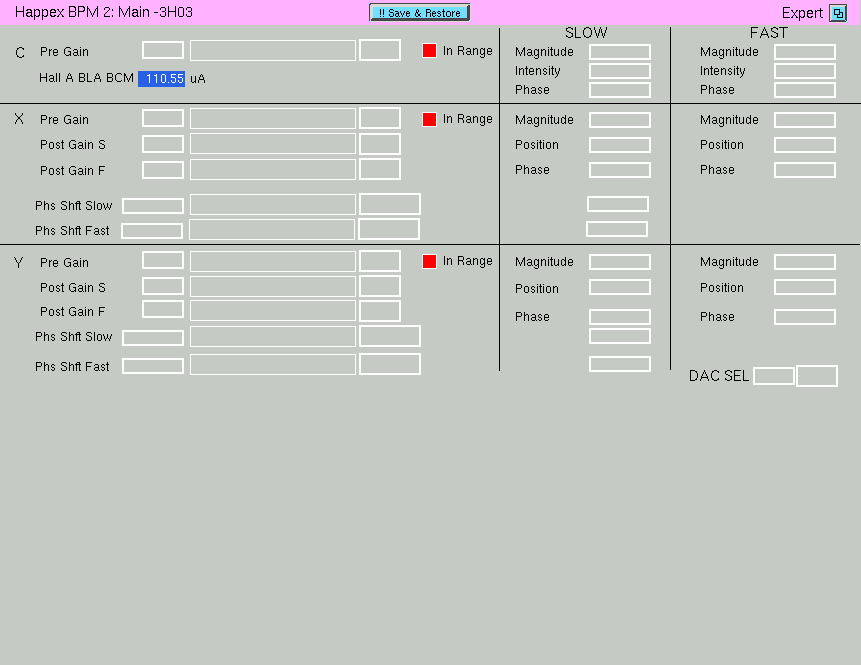This screenshot has width=861, height=665.
Task: Click the FAST Magnitude field in X section
Action: 805,120
